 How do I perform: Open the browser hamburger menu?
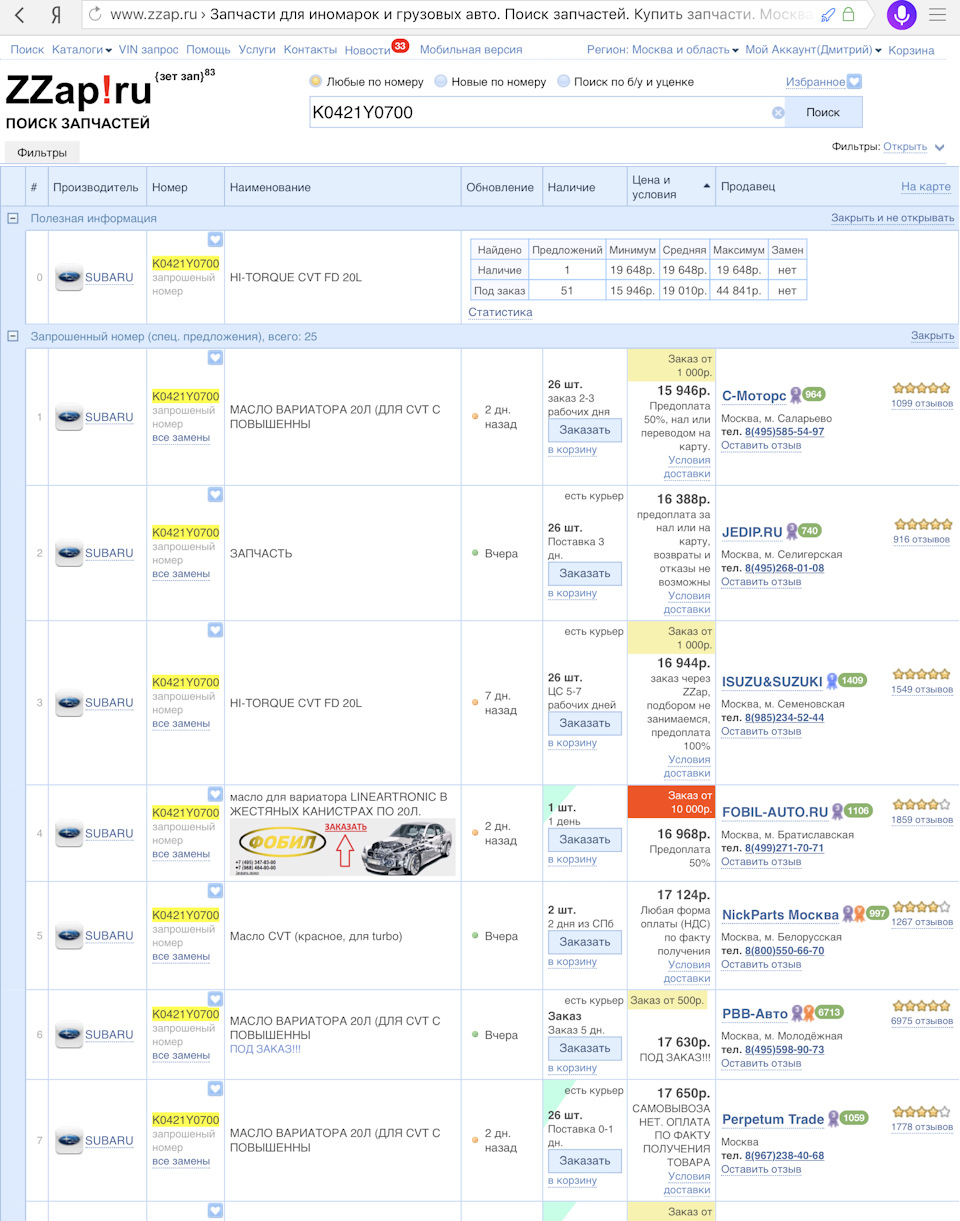tap(937, 15)
